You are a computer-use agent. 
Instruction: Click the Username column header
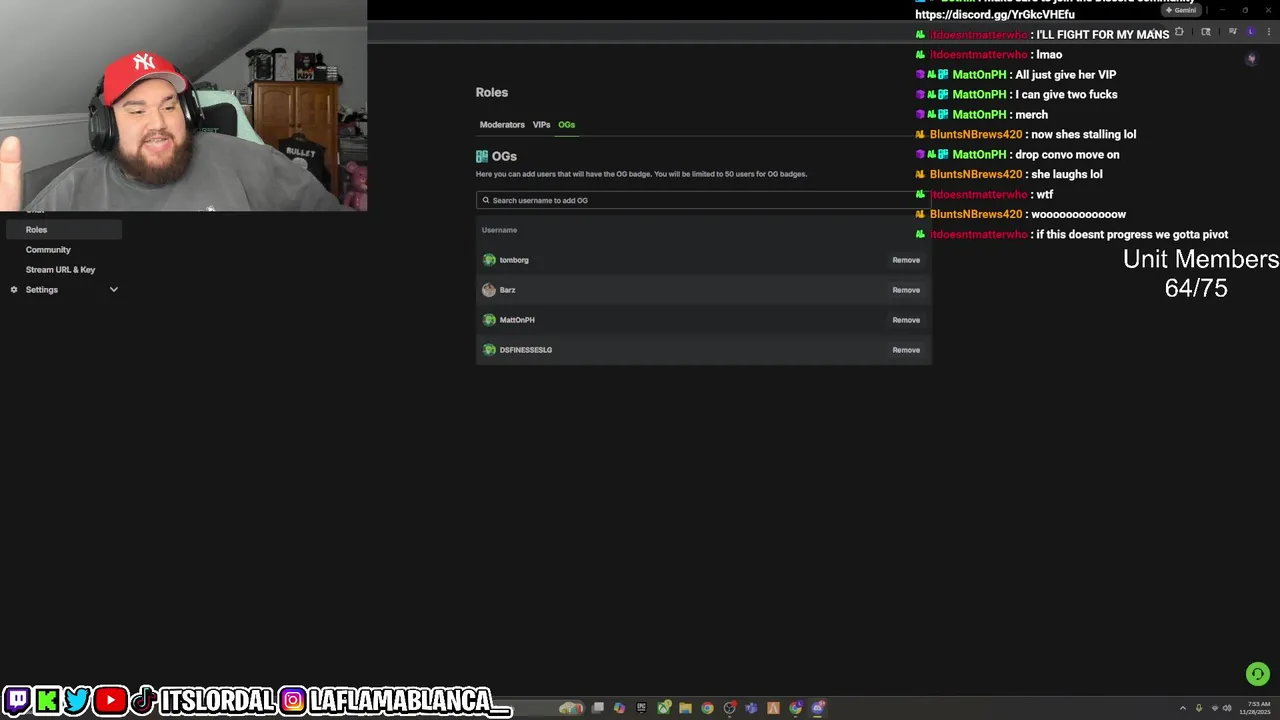tap(499, 230)
